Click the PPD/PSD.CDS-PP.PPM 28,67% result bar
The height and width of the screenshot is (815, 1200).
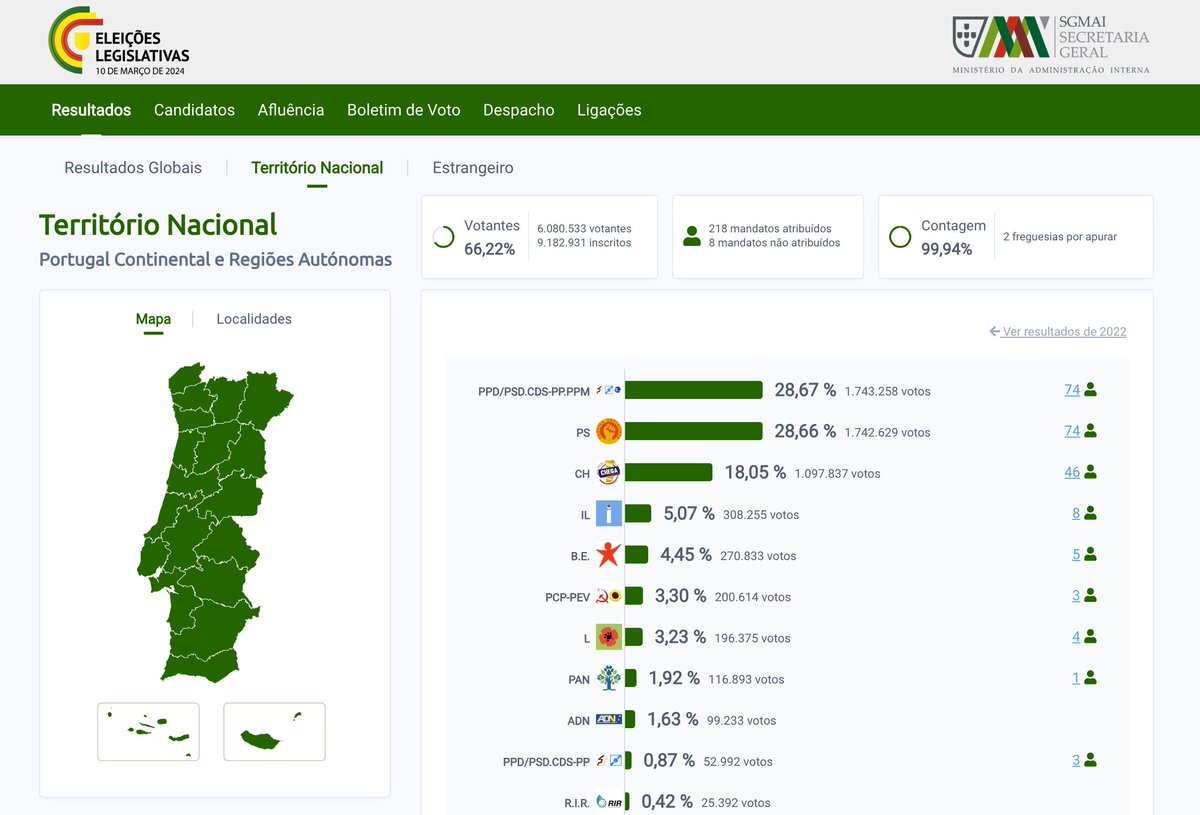point(694,390)
